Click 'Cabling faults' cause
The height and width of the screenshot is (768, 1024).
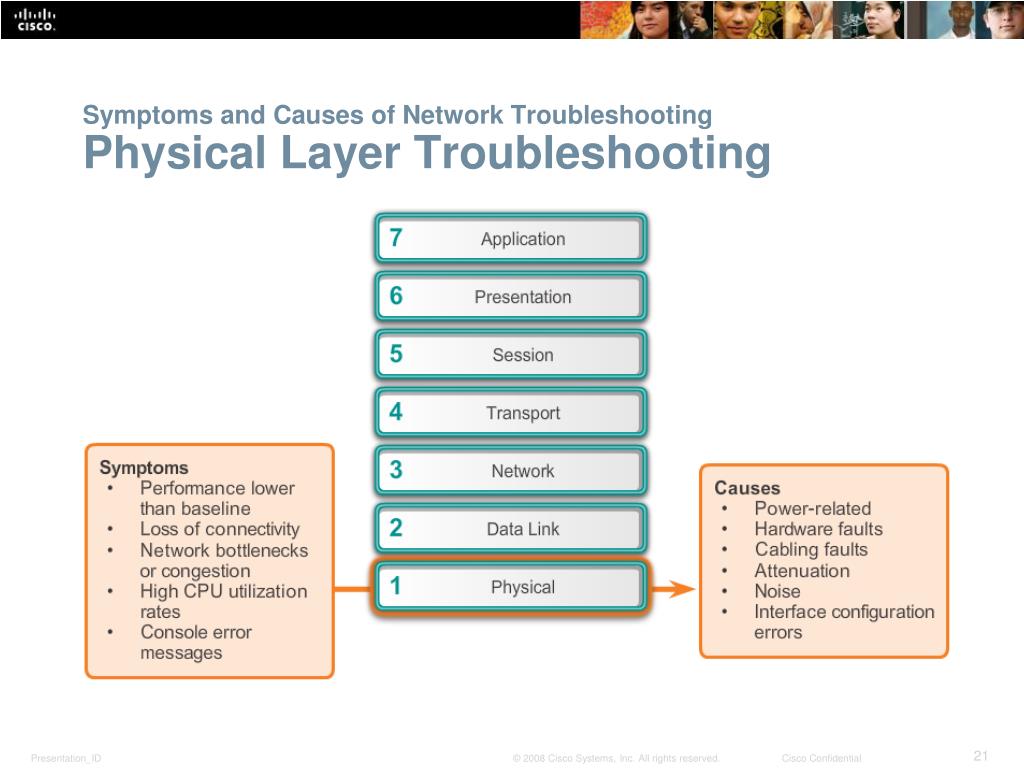[811, 550]
